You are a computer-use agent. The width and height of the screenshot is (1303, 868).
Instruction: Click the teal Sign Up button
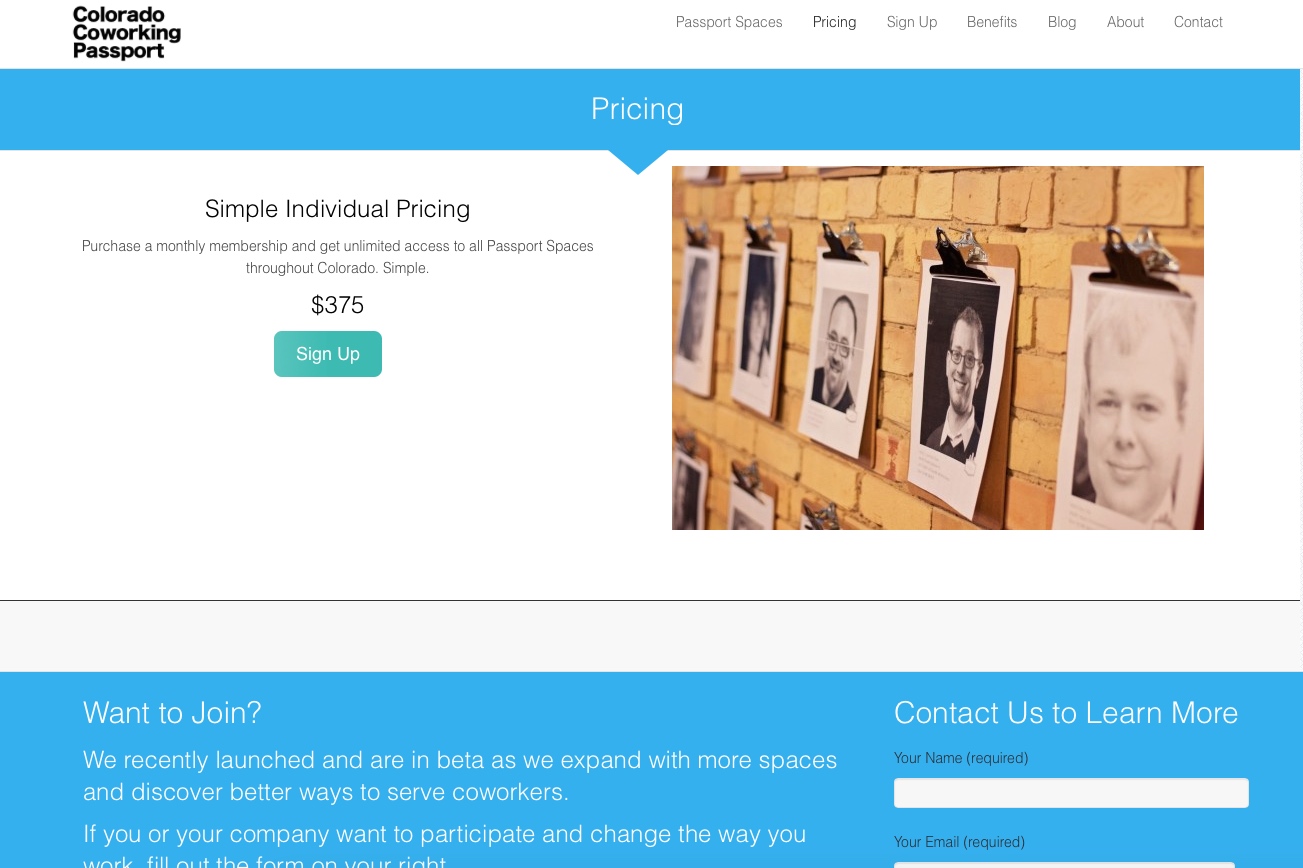328,354
